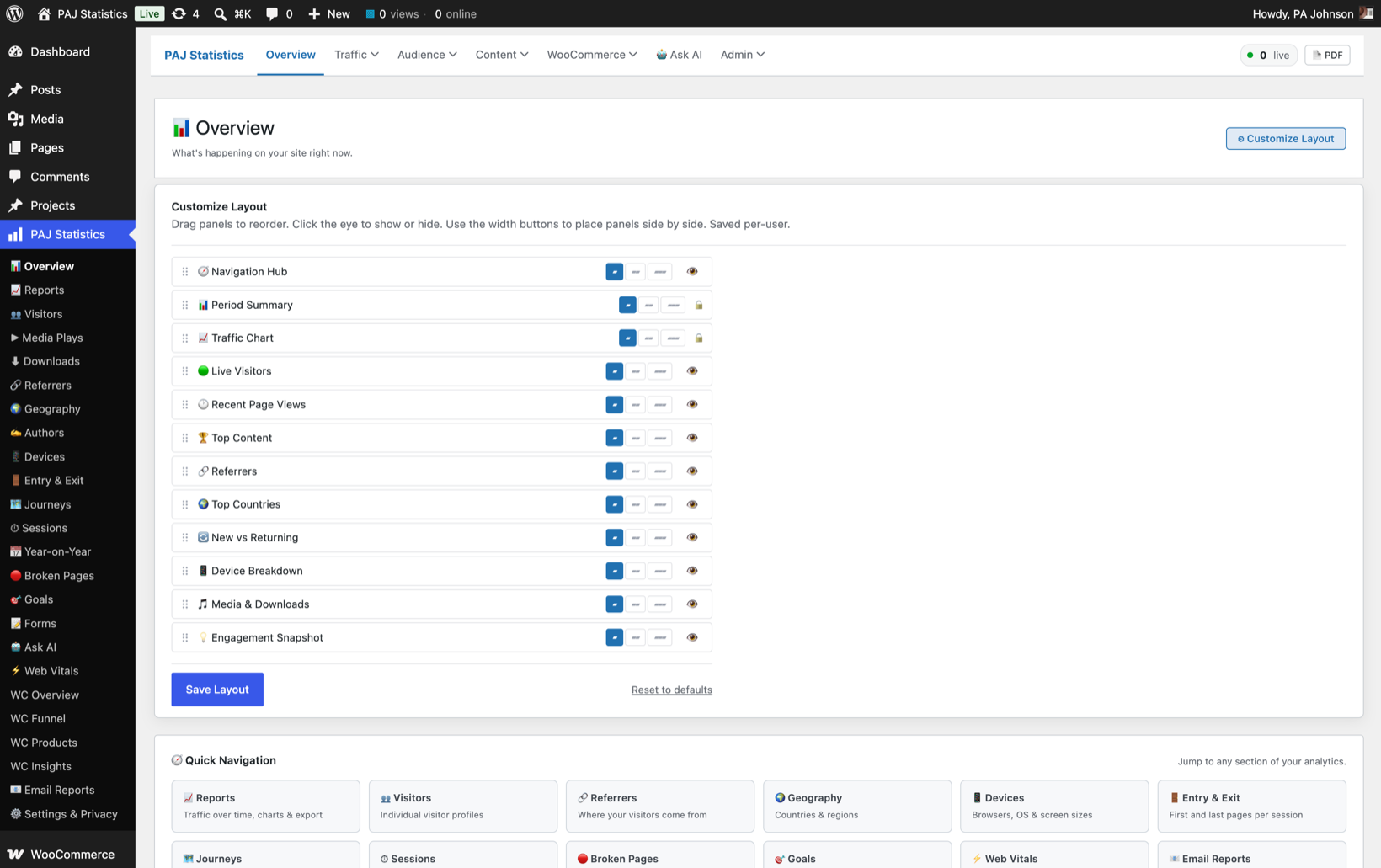Image resolution: width=1381 pixels, height=868 pixels.
Task: Grab drag handle of Top Content row
Action: 185,438
